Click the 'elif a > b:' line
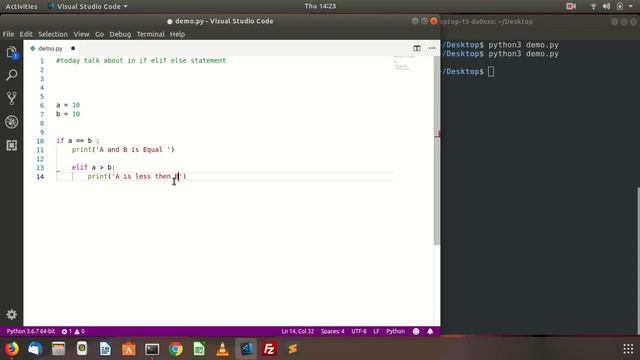640x360 pixels. click(x=93, y=167)
